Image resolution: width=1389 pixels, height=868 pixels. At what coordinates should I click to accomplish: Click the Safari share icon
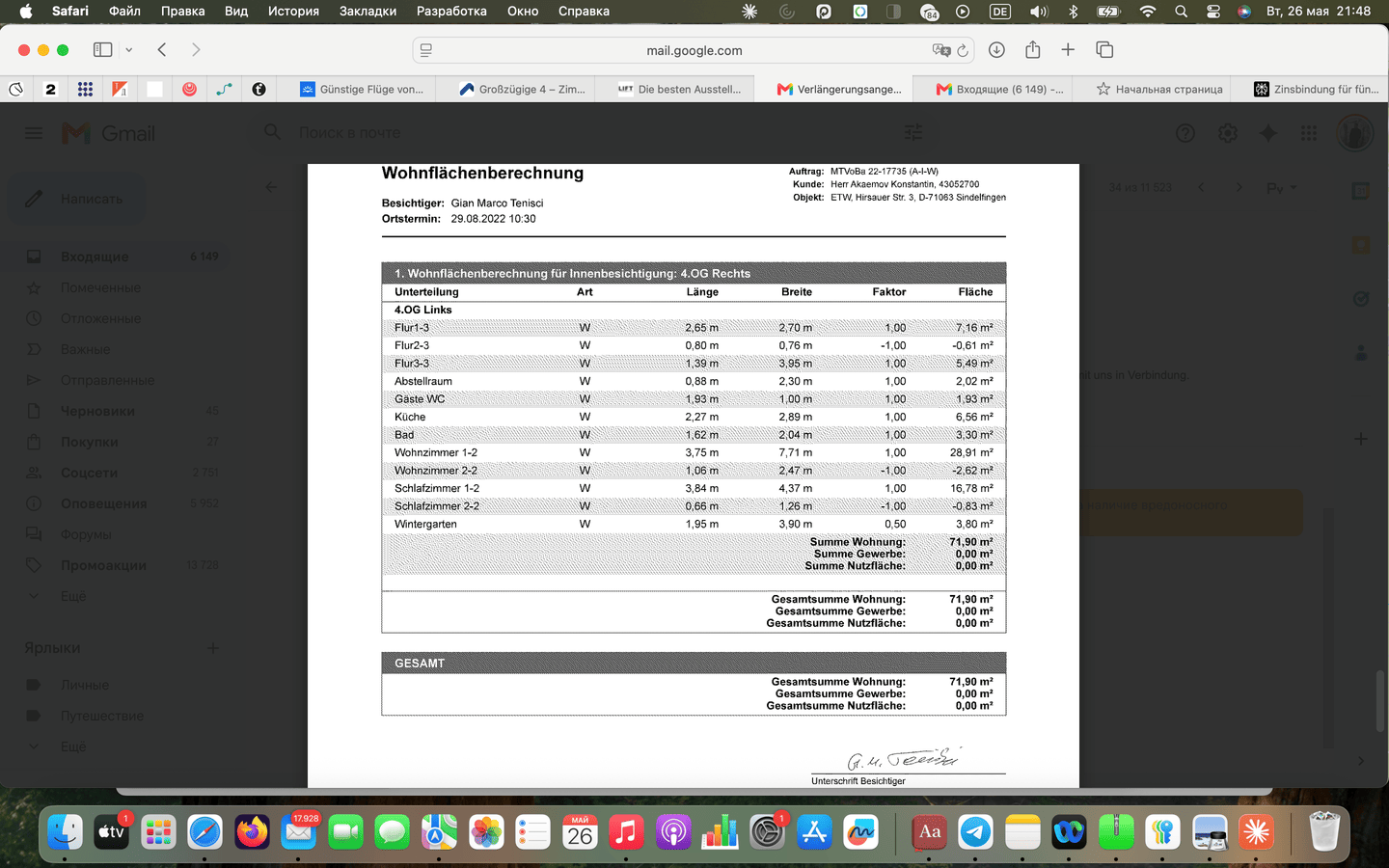(x=1032, y=50)
